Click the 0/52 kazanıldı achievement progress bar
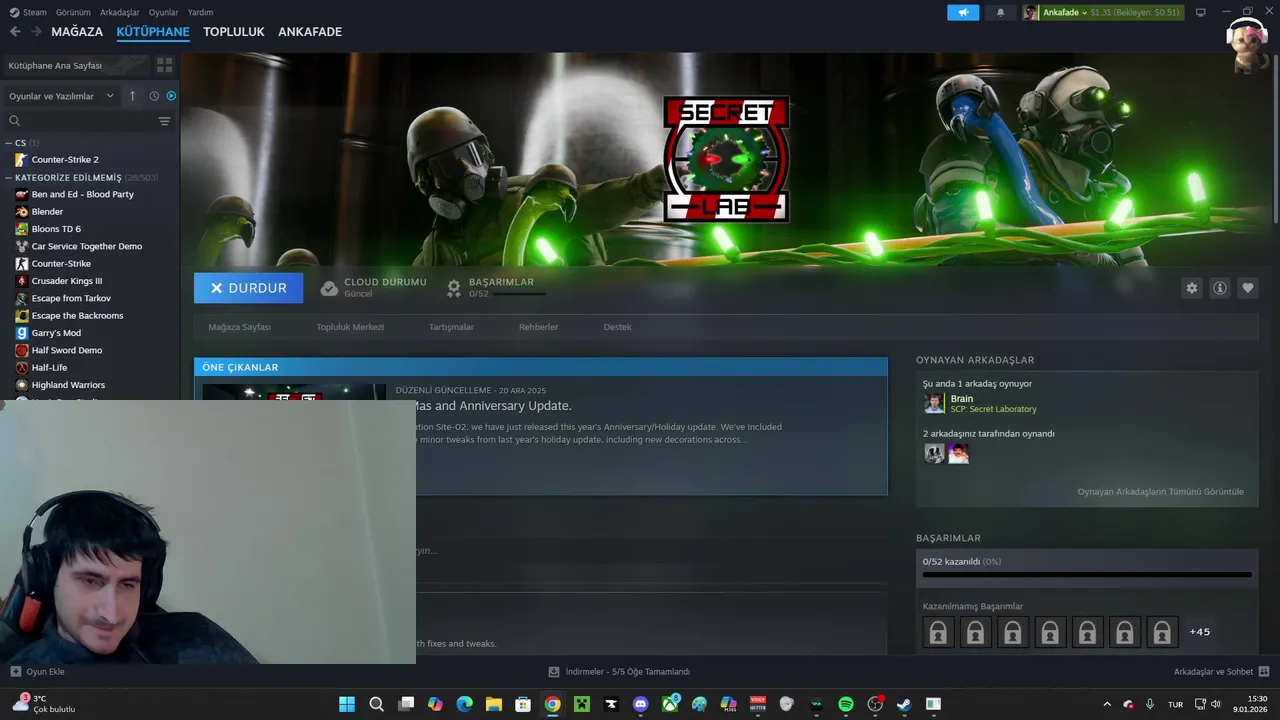1280x720 pixels. pos(1087,575)
